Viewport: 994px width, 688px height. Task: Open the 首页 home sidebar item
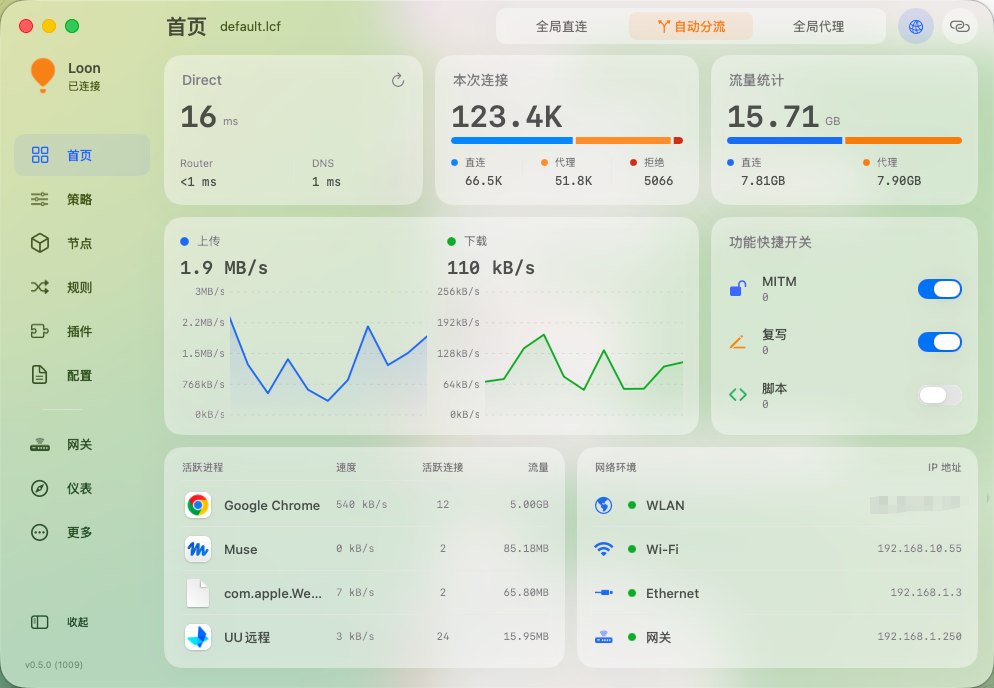(82, 155)
